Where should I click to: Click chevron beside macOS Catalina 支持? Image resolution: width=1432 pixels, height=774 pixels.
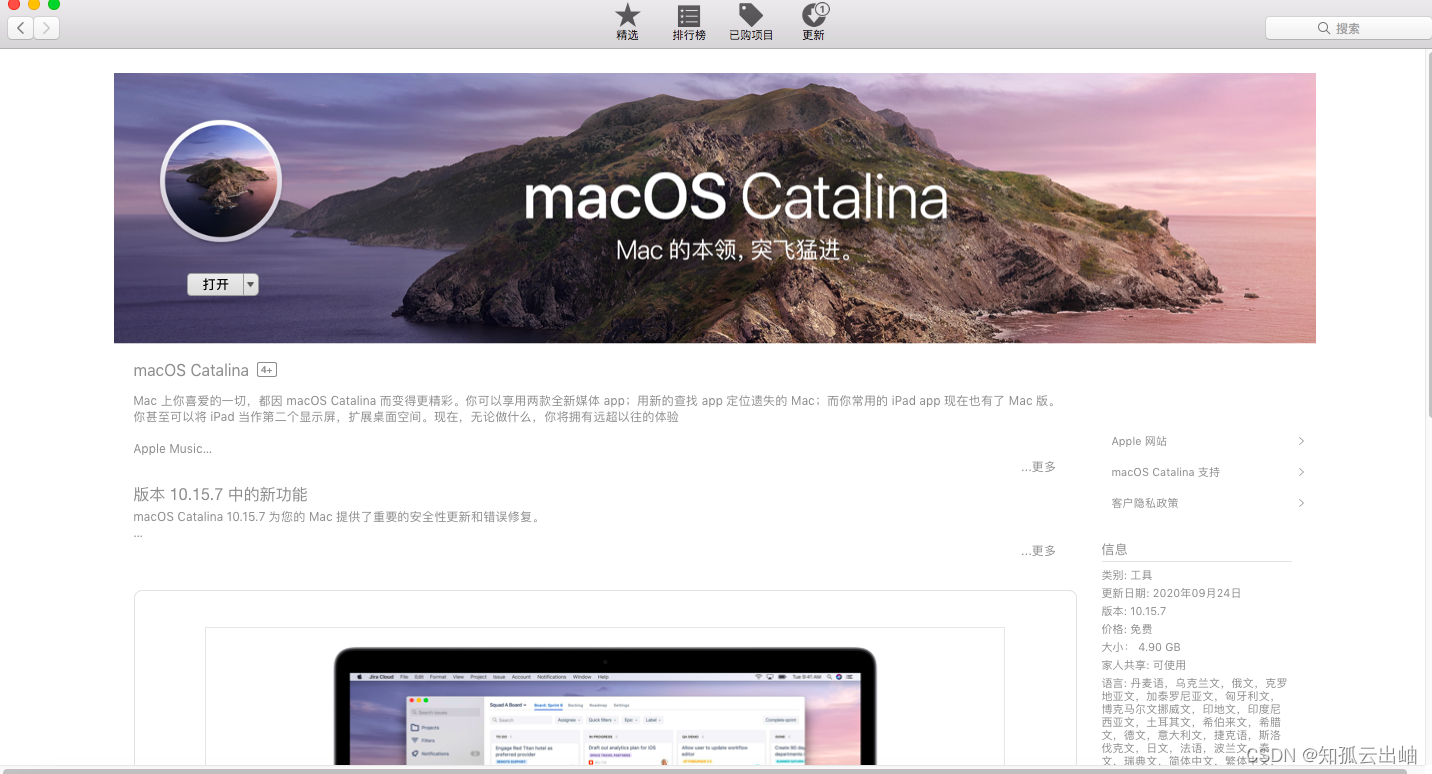(1301, 472)
